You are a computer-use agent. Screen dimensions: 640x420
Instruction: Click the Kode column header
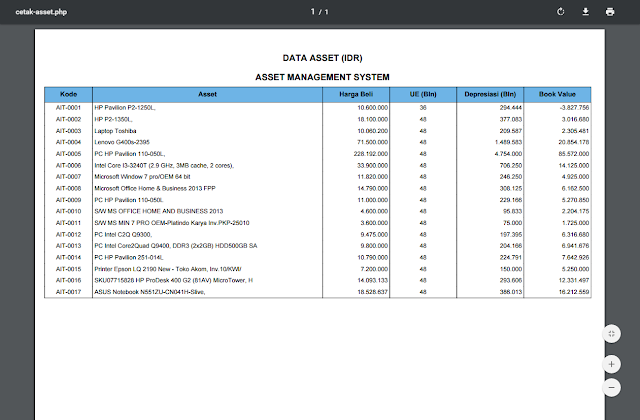69,94
